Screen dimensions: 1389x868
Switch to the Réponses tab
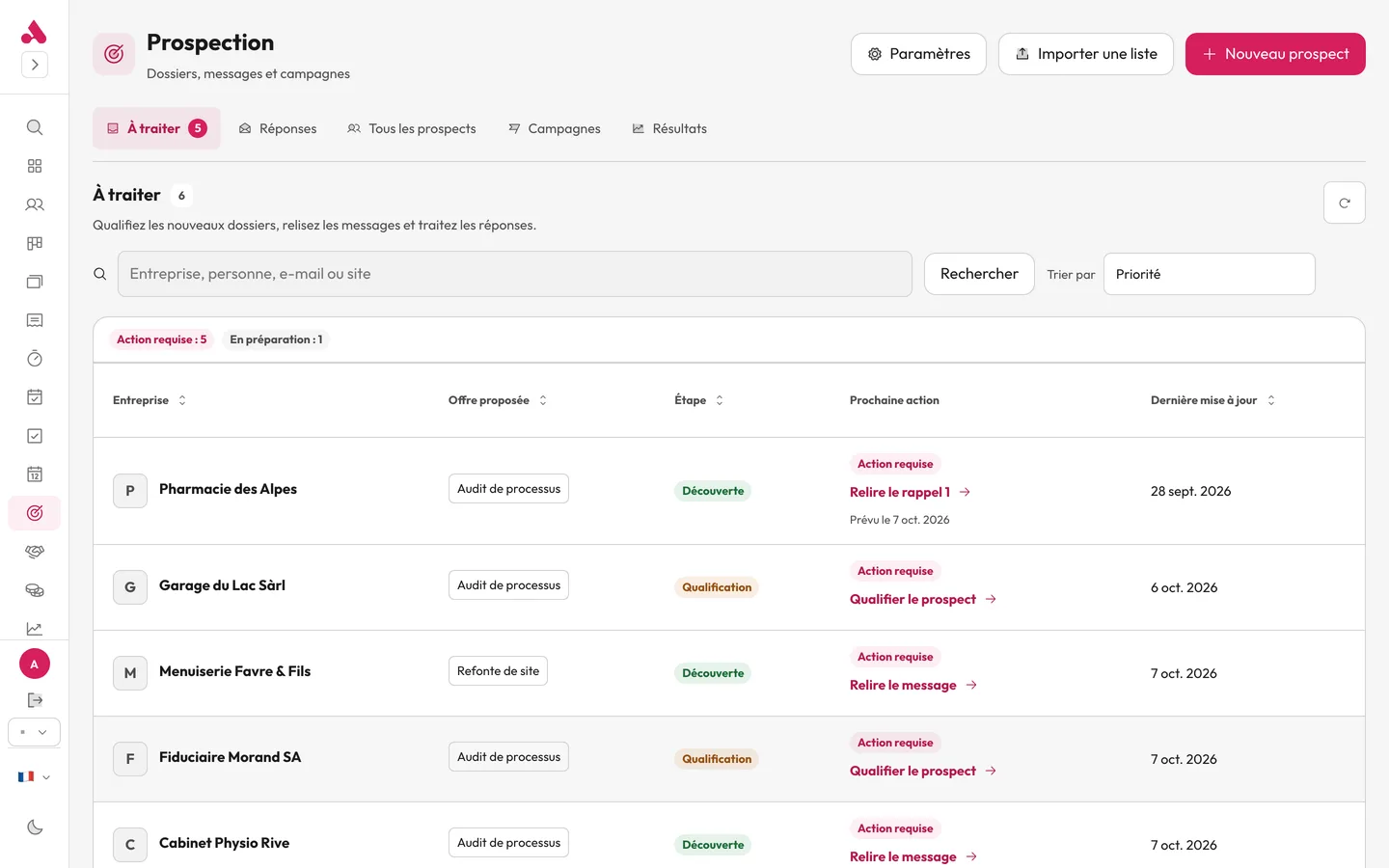pyautogui.click(x=278, y=128)
